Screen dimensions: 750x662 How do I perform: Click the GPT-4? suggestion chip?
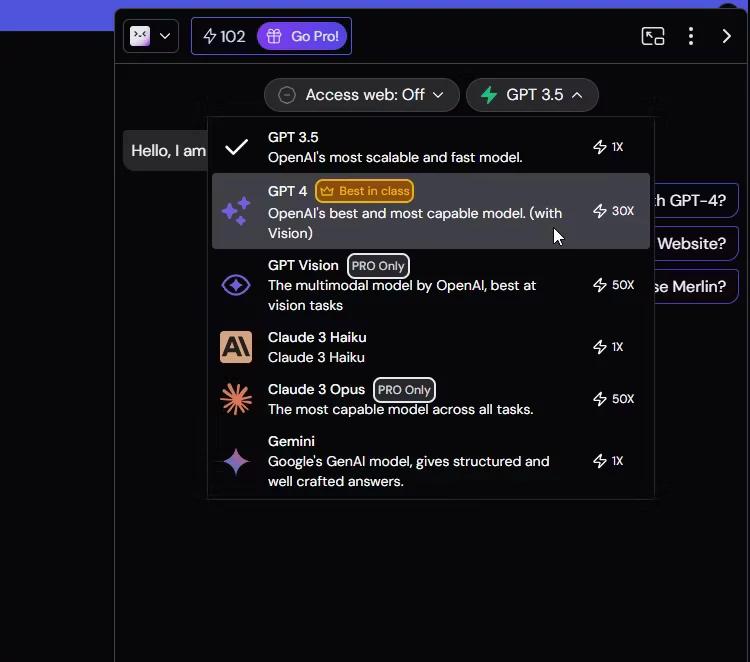tap(695, 200)
